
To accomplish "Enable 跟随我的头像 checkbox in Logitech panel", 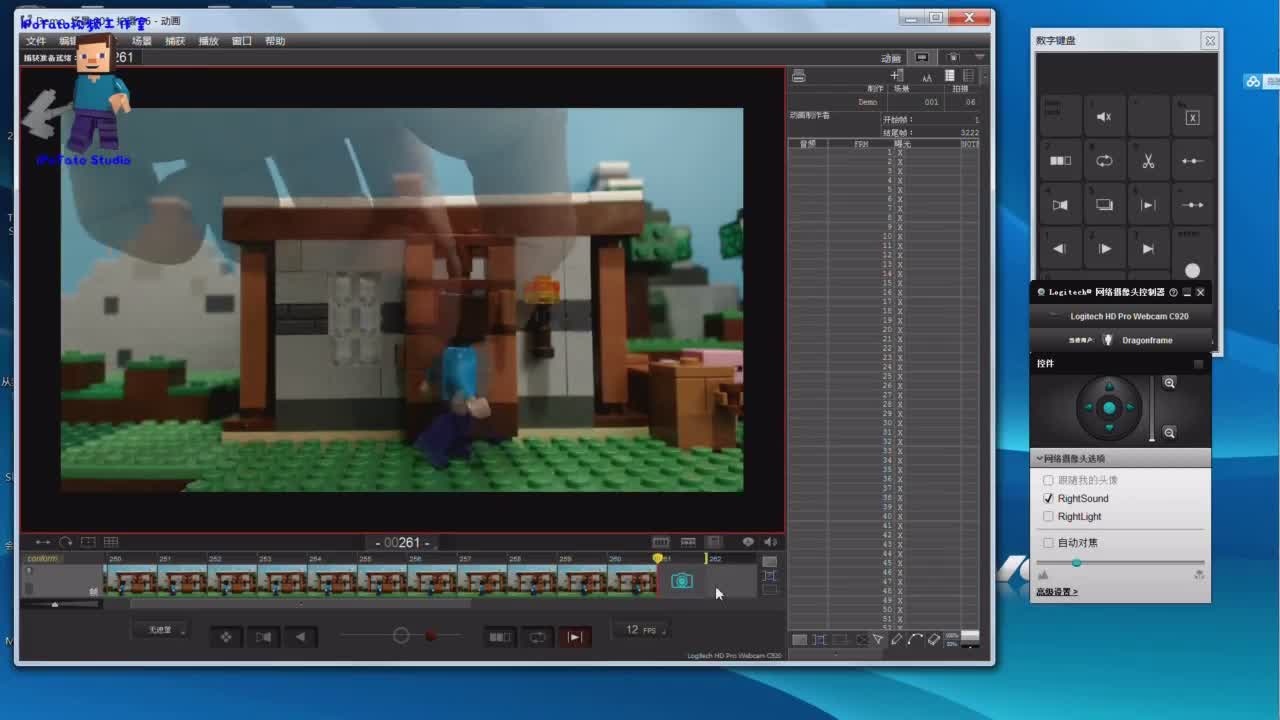I will tap(1048, 480).
